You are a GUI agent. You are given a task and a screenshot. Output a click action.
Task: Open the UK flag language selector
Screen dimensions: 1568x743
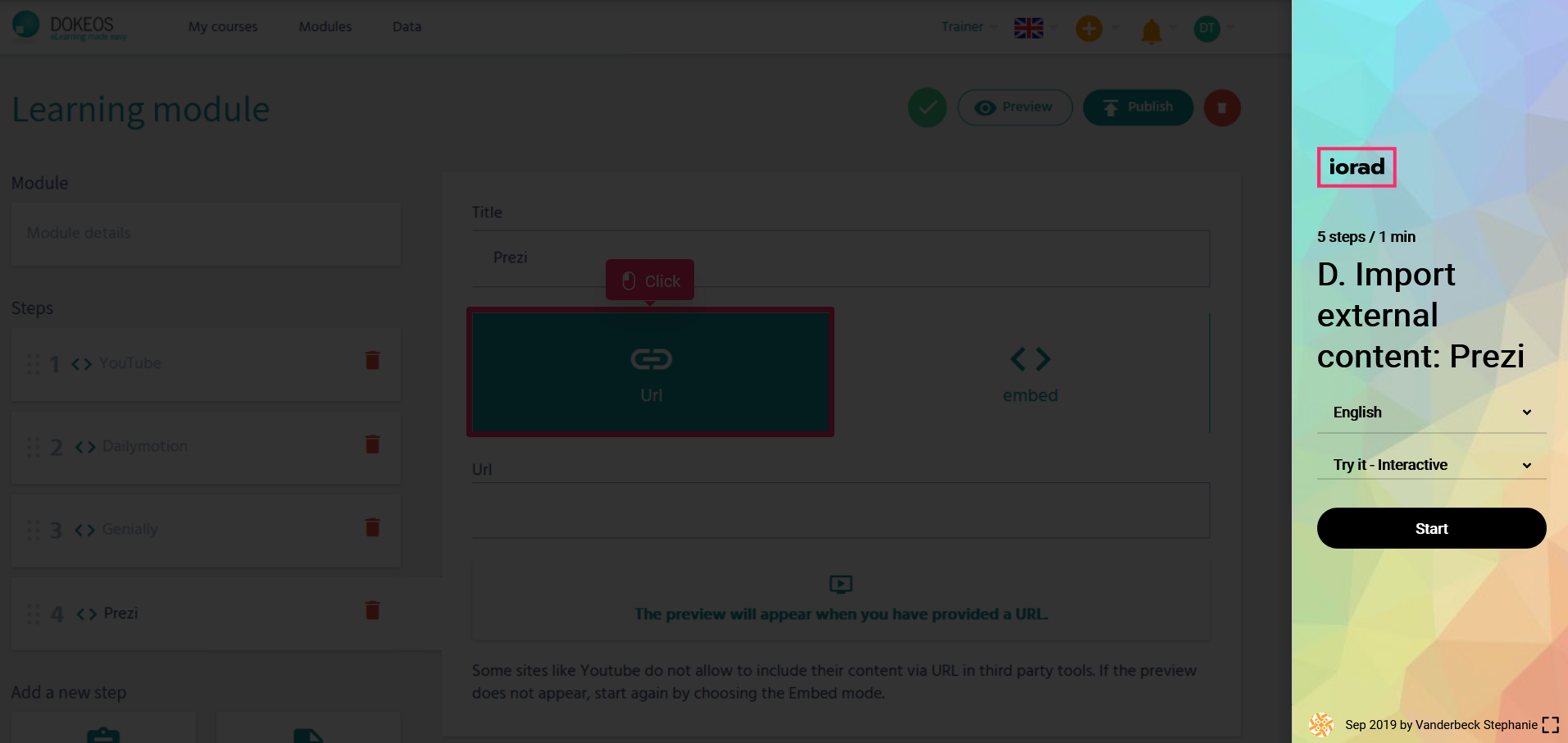coord(1029,28)
